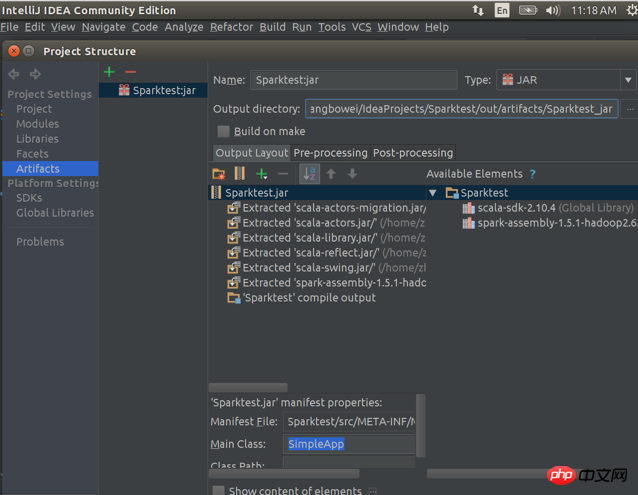Image resolution: width=638 pixels, height=495 pixels.
Task: Click output layout horizontal scrollbar
Action: [x=248, y=387]
